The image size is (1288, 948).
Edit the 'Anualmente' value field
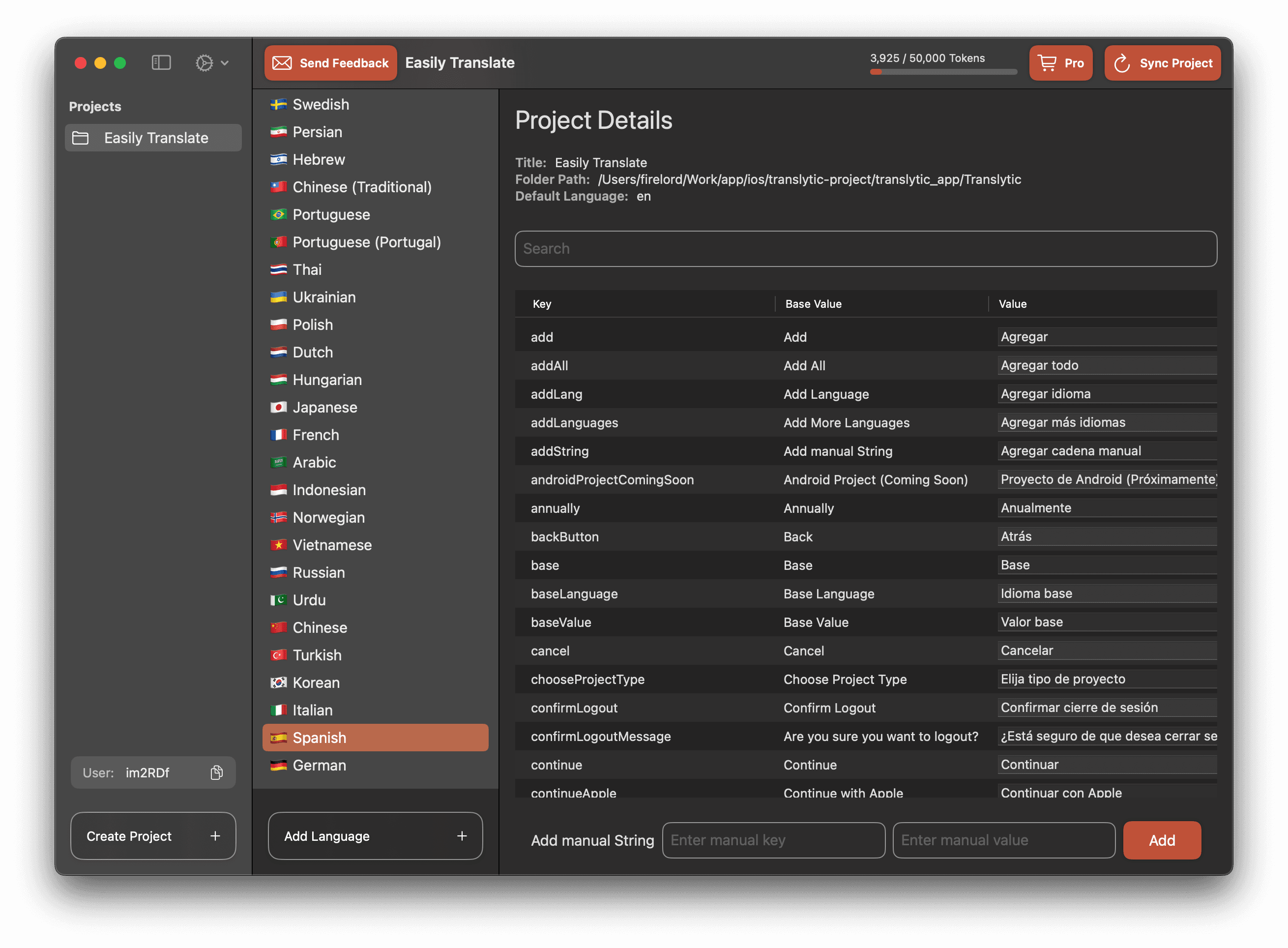[1107, 508]
